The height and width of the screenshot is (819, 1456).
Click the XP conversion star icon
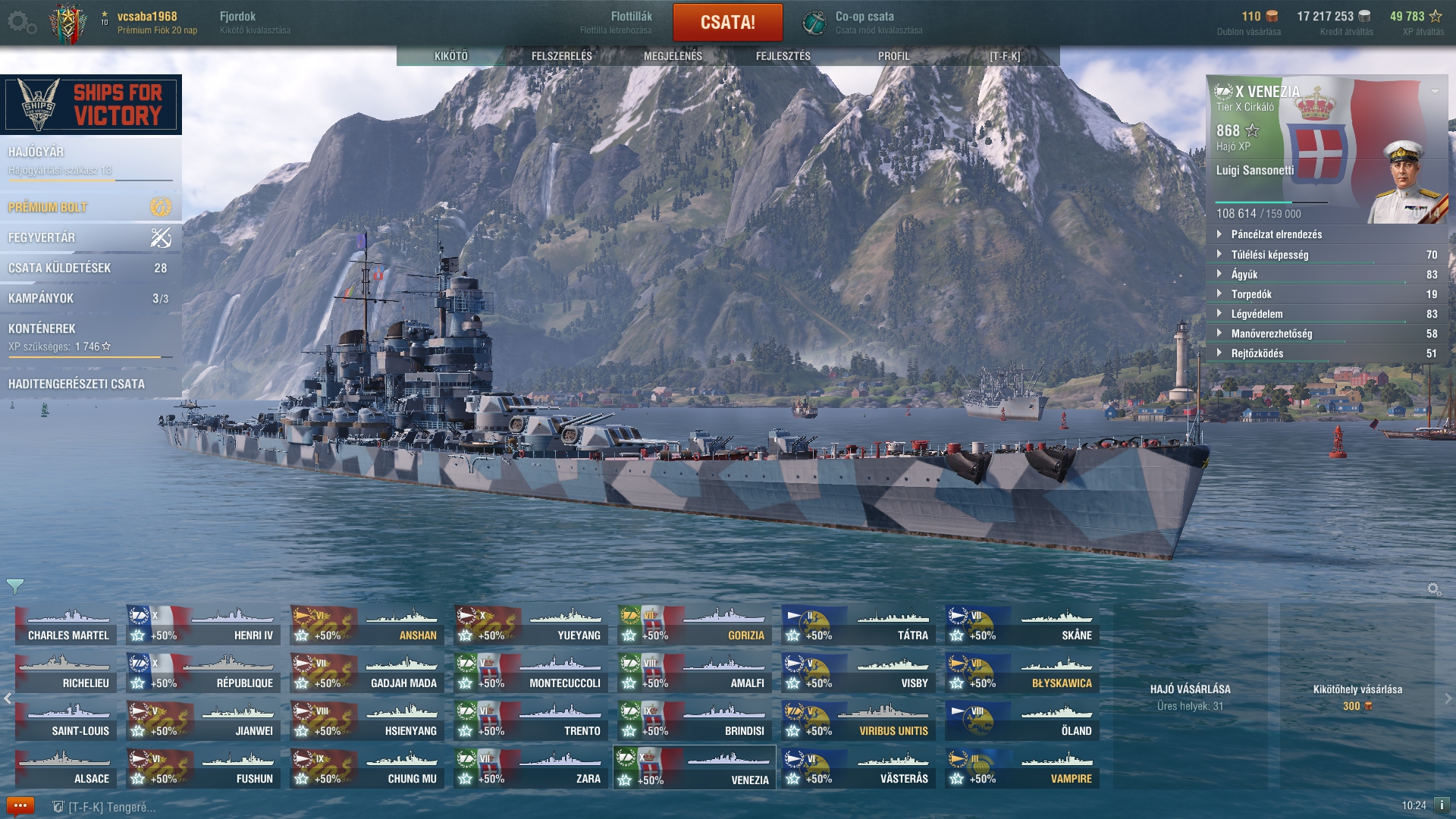(1436, 16)
